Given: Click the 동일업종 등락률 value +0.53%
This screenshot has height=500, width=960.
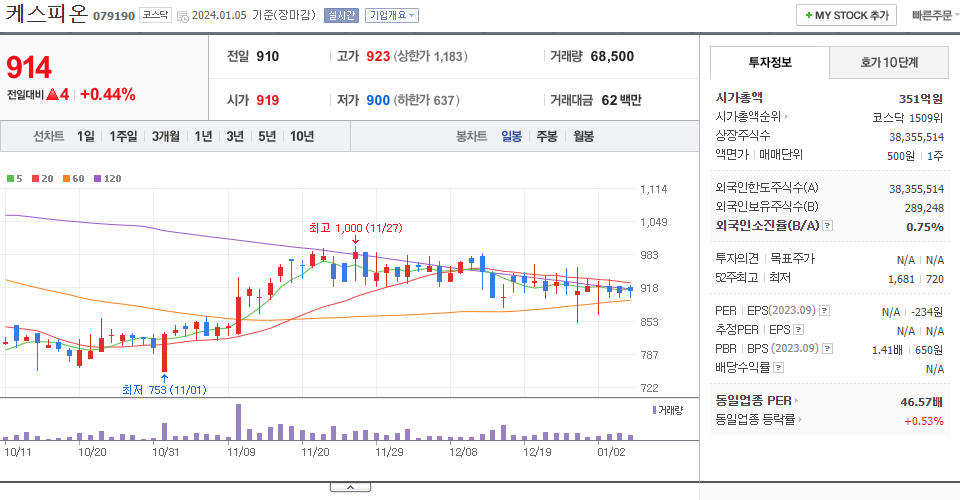Looking at the screenshot, I should coord(924,421).
